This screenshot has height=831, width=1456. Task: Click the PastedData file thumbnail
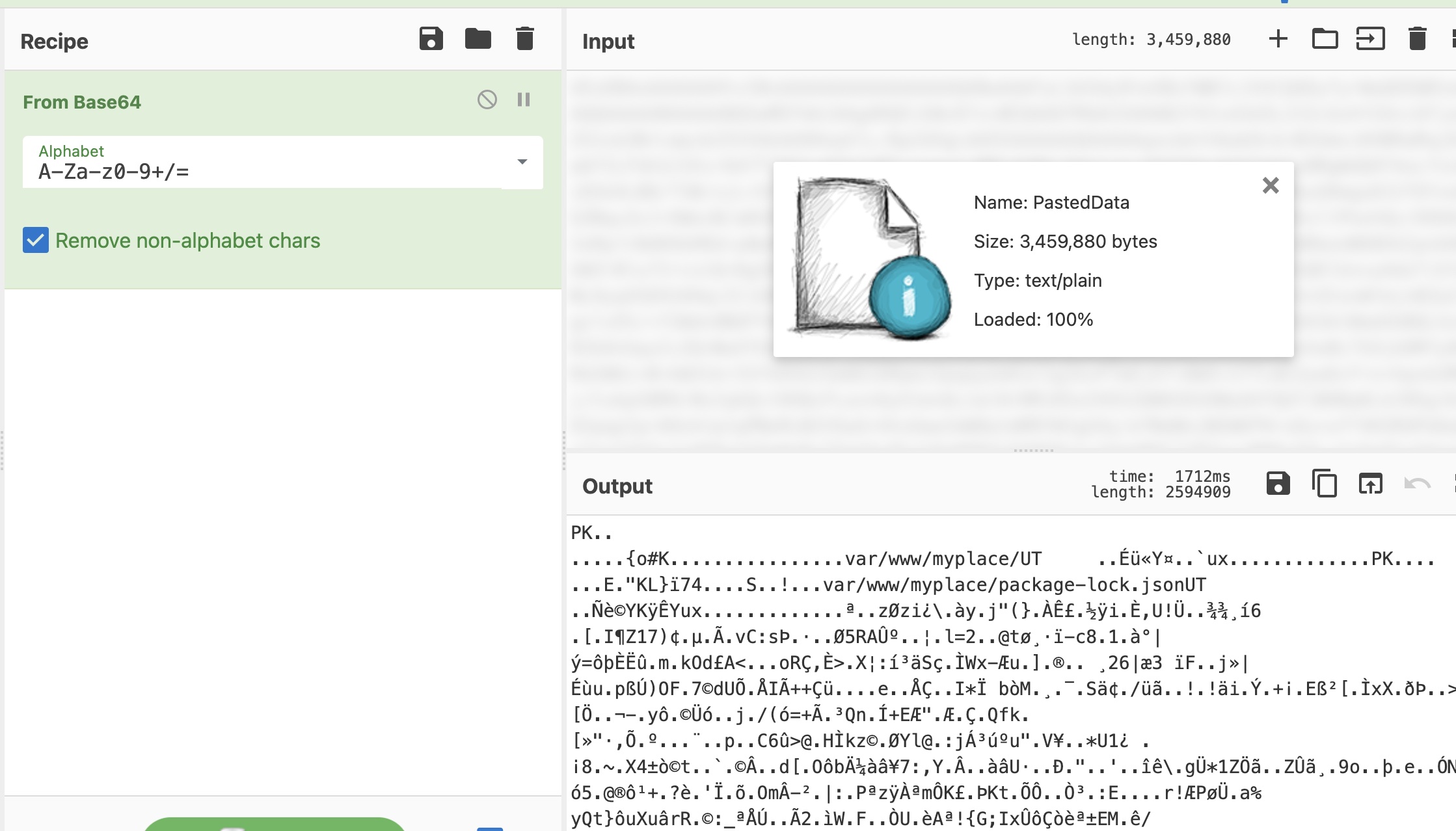tap(869, 259)
